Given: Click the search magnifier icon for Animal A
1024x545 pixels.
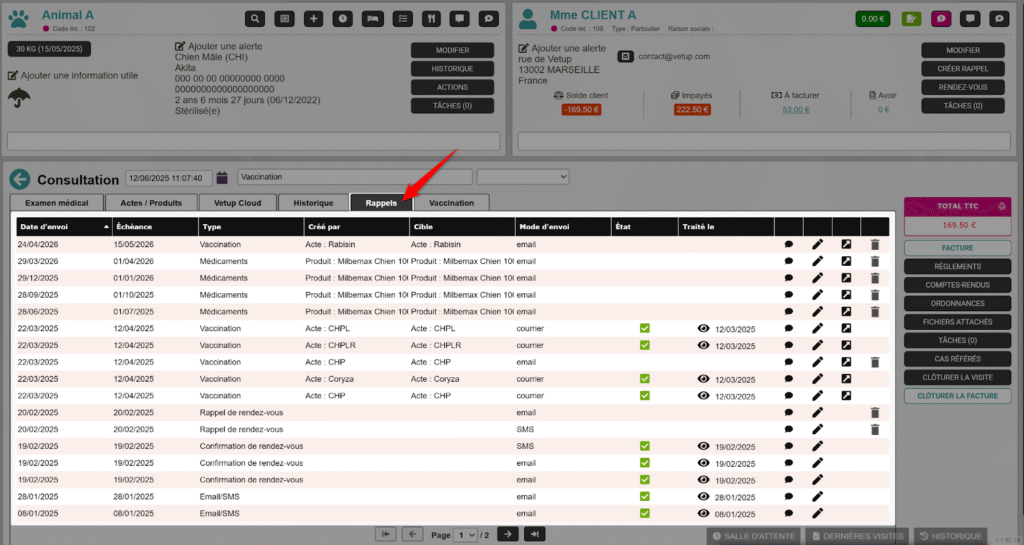Looking at the screenshot, I should click(256, 18).
